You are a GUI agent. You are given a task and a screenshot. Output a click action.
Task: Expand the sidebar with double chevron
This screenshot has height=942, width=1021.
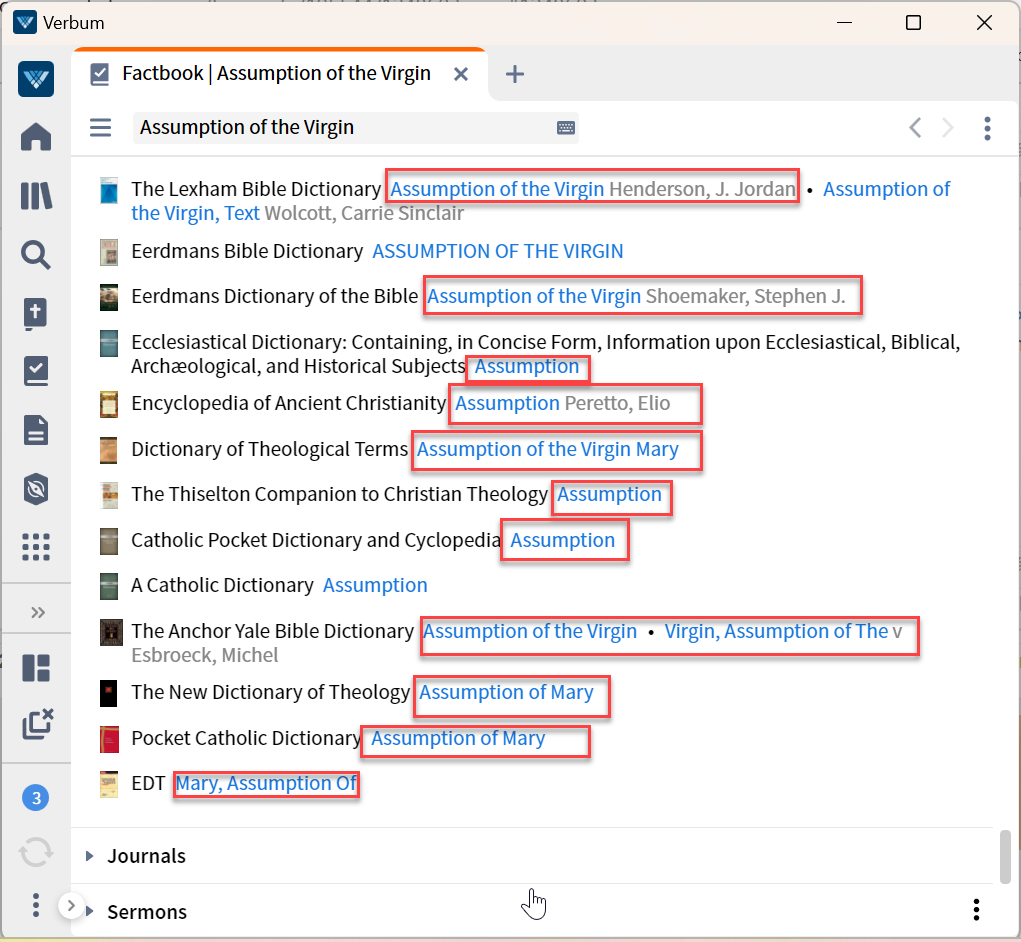pyautogui.click(x=38, y=612)
